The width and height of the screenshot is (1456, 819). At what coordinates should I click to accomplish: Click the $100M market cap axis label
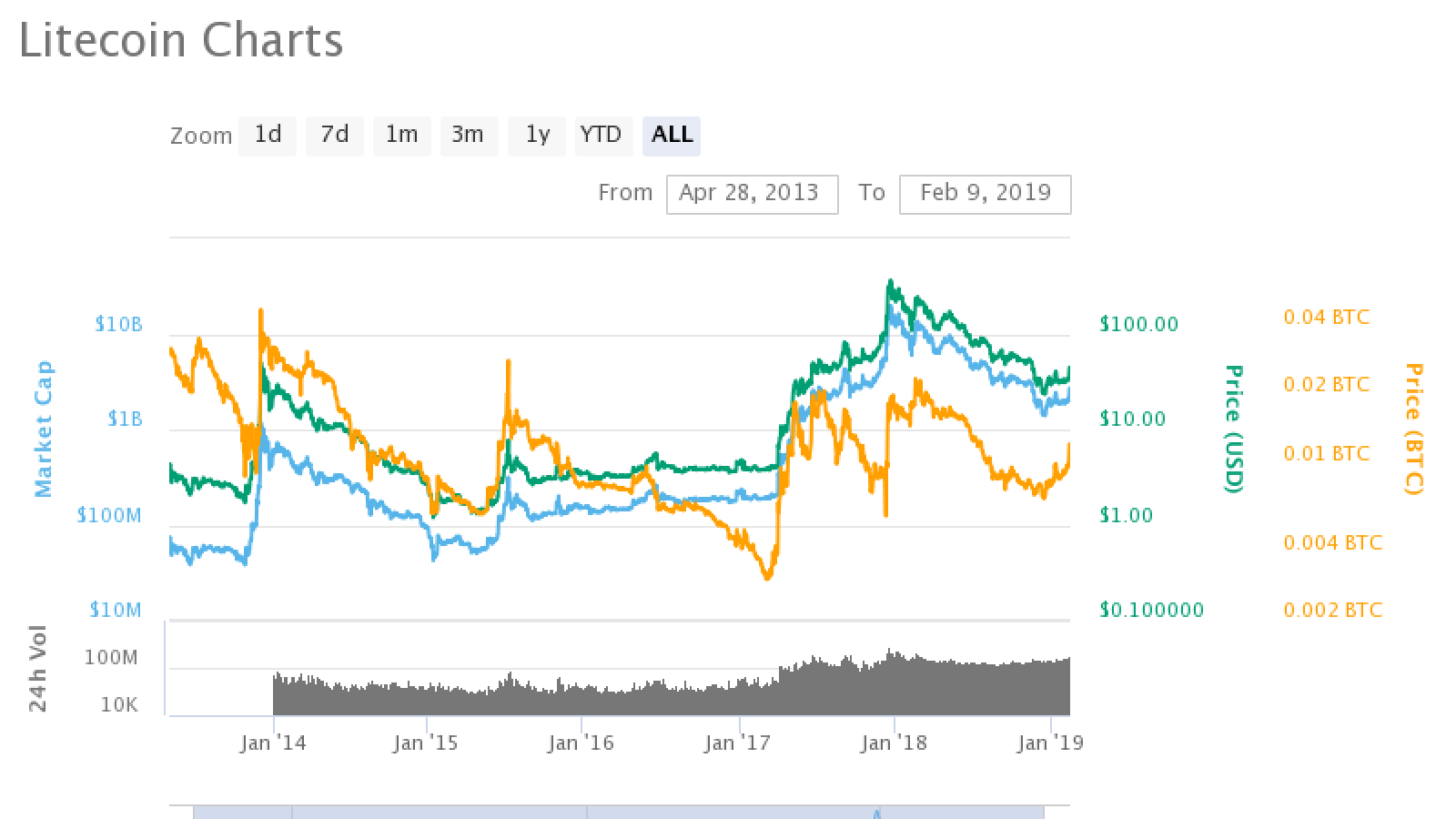pyautogui.click(x=110, y=515)
